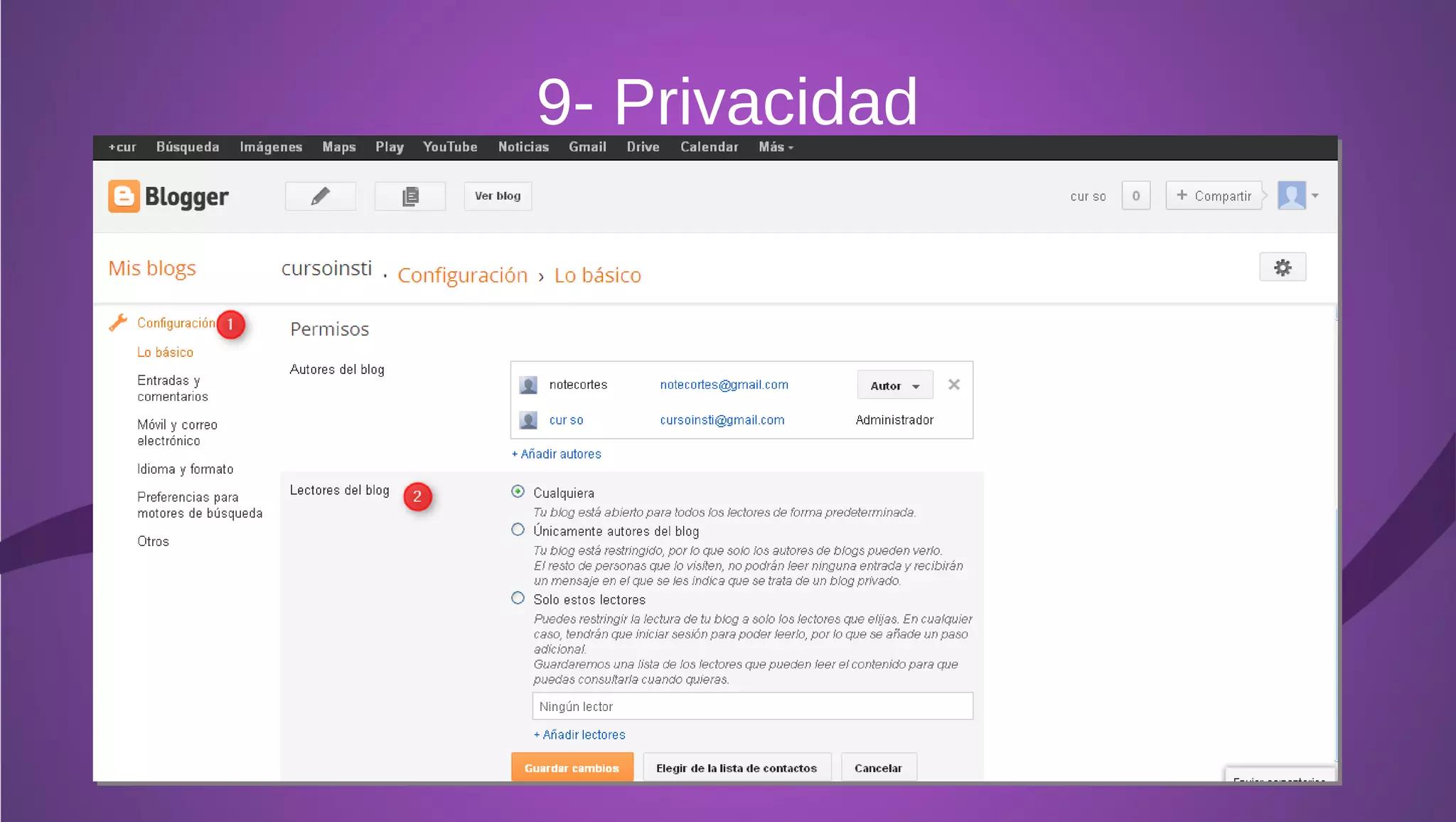This screenshot has width=1456, height=822.
Task: Click Guardar cambios button
Action: [x=572, y=768]
